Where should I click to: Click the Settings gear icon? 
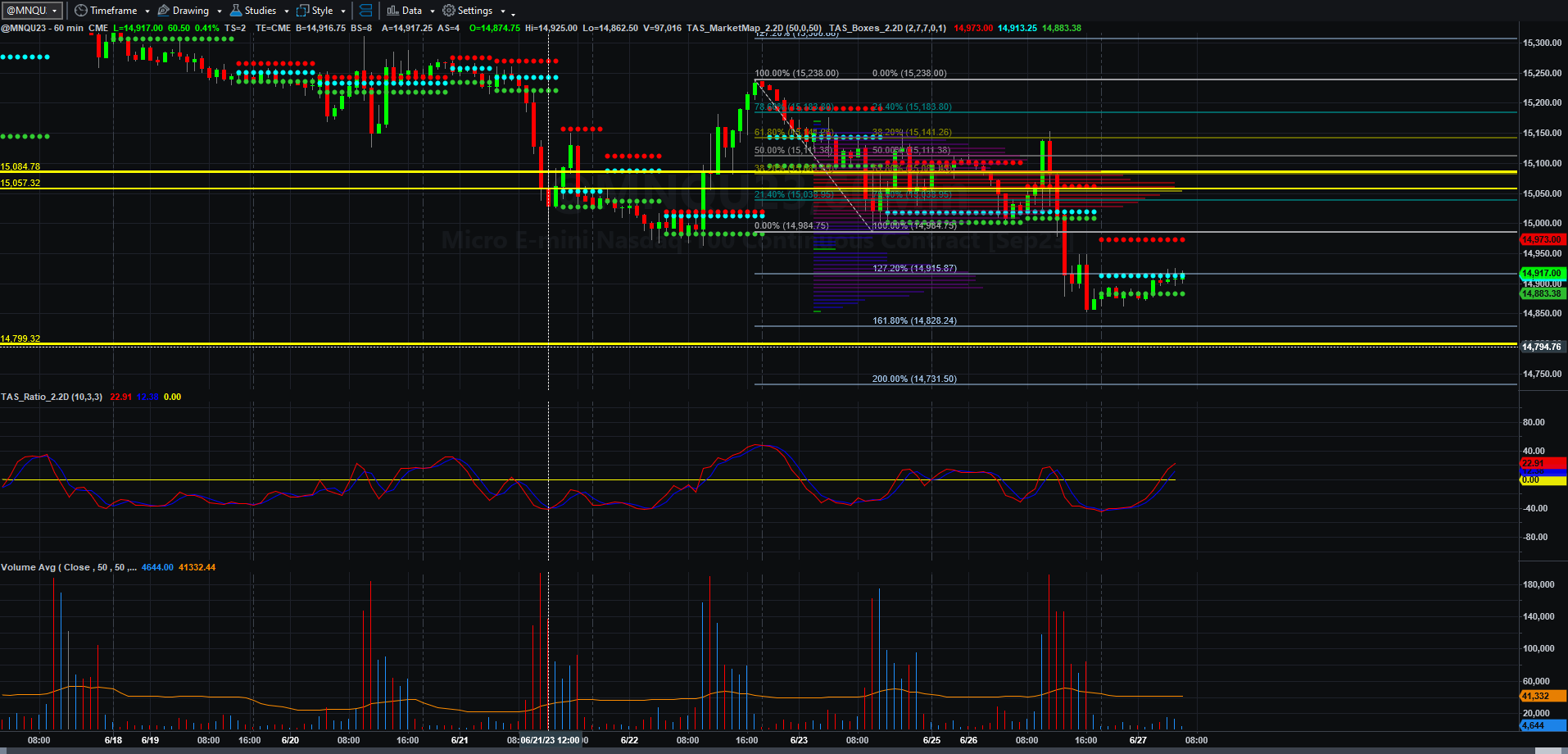(x=449, y=11)
